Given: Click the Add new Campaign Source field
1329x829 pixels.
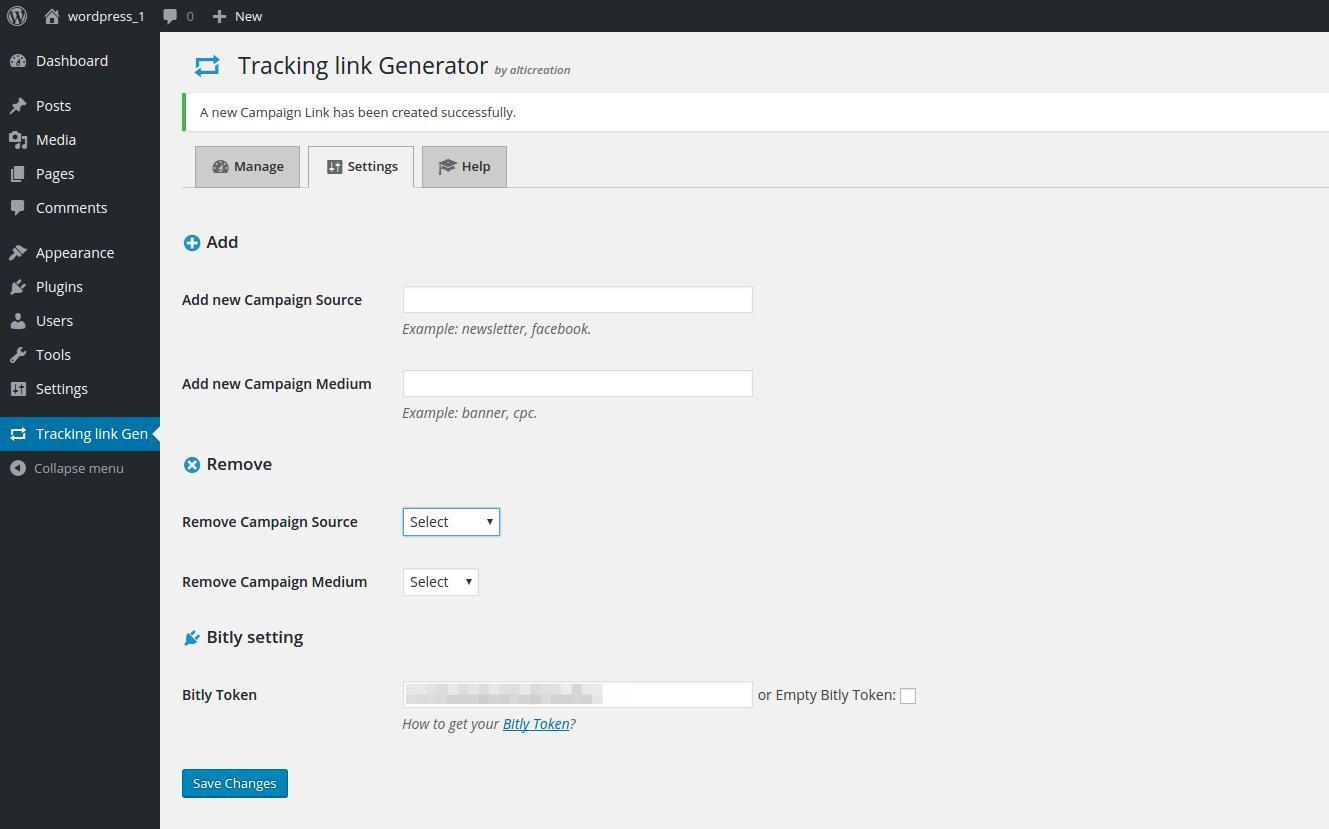Looking at the screenshot, I should [x=577, y=300].
